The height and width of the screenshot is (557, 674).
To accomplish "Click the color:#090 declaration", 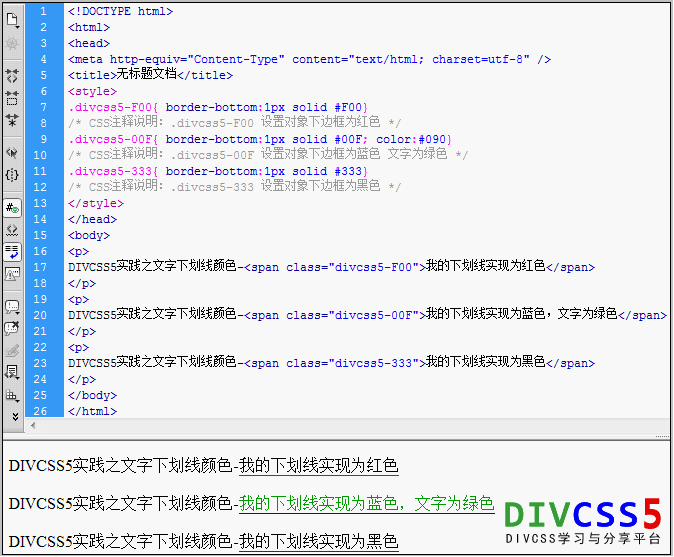I will 411,140.
